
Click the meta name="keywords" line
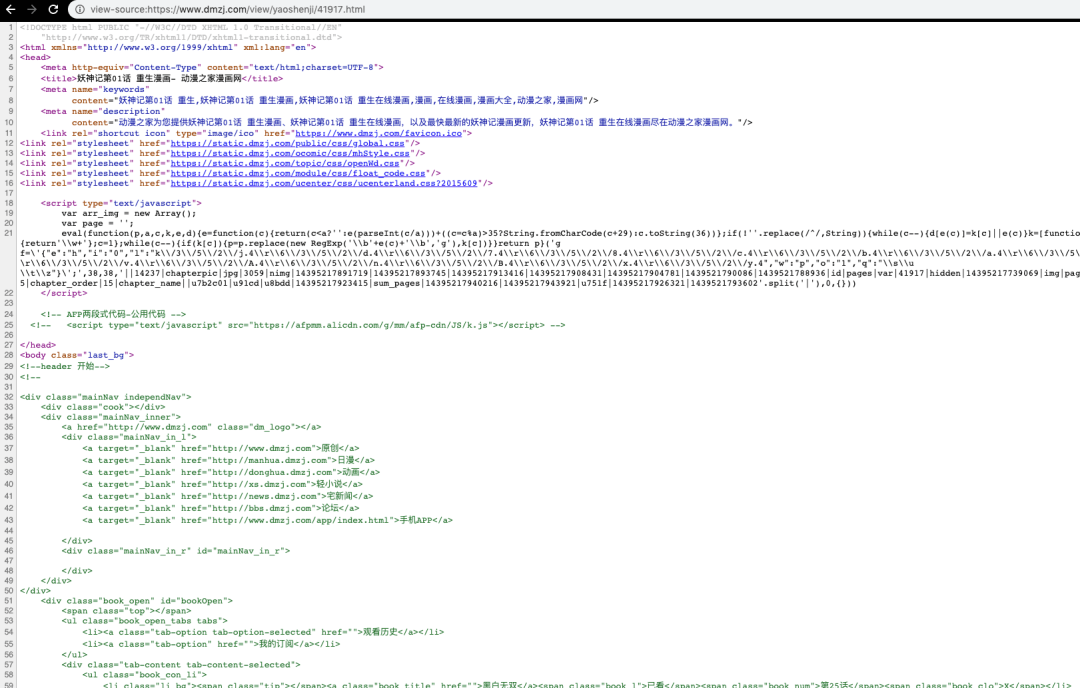click(x=95, y=90)
